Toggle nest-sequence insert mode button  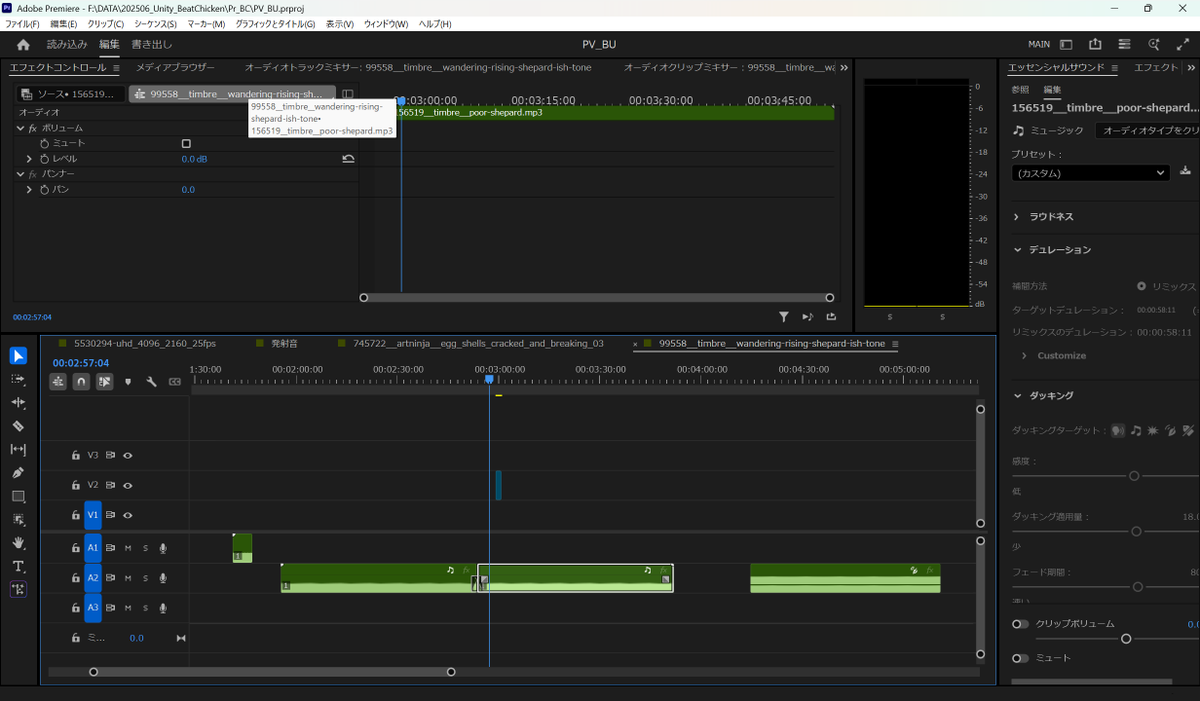pos(59,381)
